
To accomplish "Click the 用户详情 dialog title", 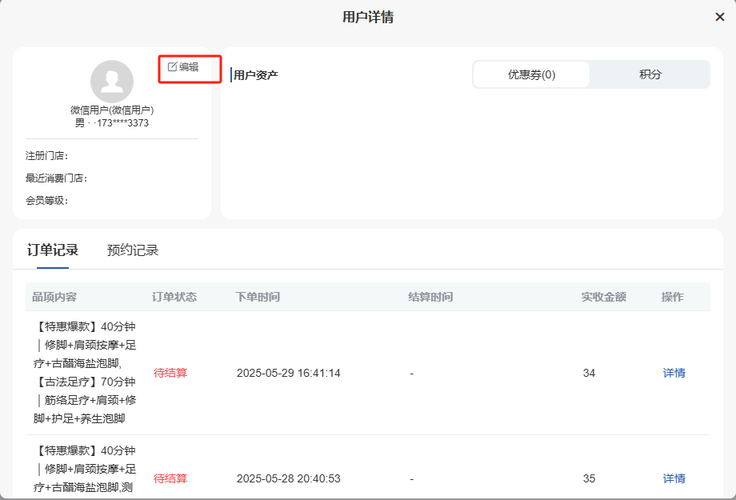I will tap(368, 17).
